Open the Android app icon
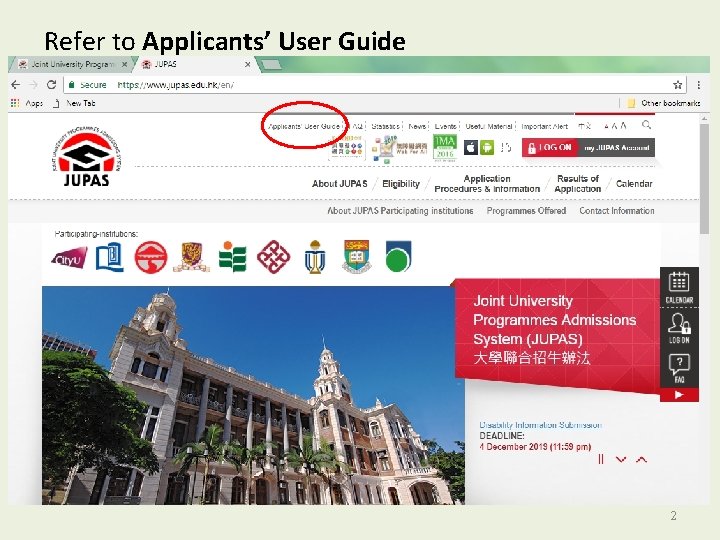The width and height of the screenshot is (720, 540). click(x=487, y=148)
